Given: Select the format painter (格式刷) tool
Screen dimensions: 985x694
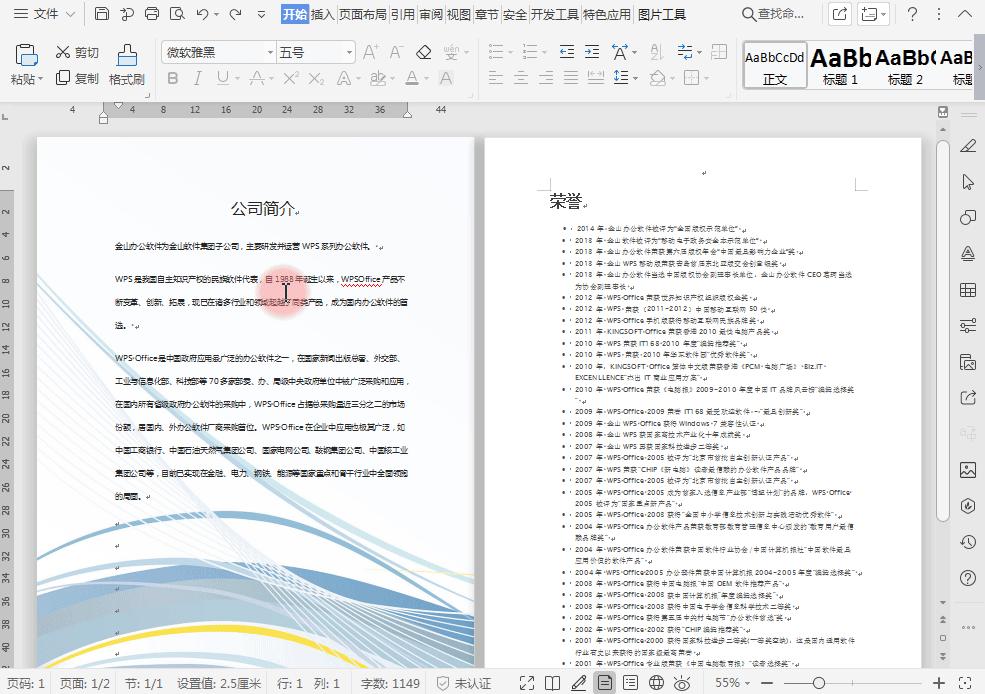Looking at the screenshot, I should 127,63.
